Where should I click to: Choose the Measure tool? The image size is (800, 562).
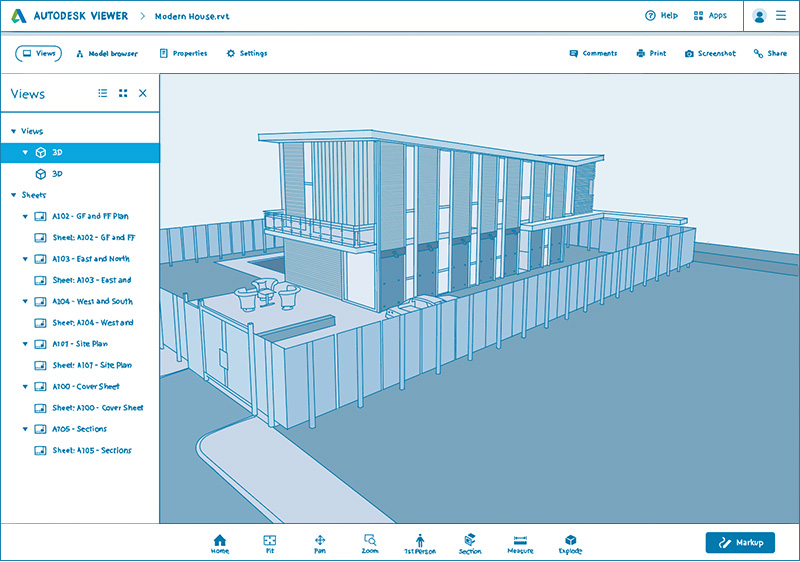[520, 543]
